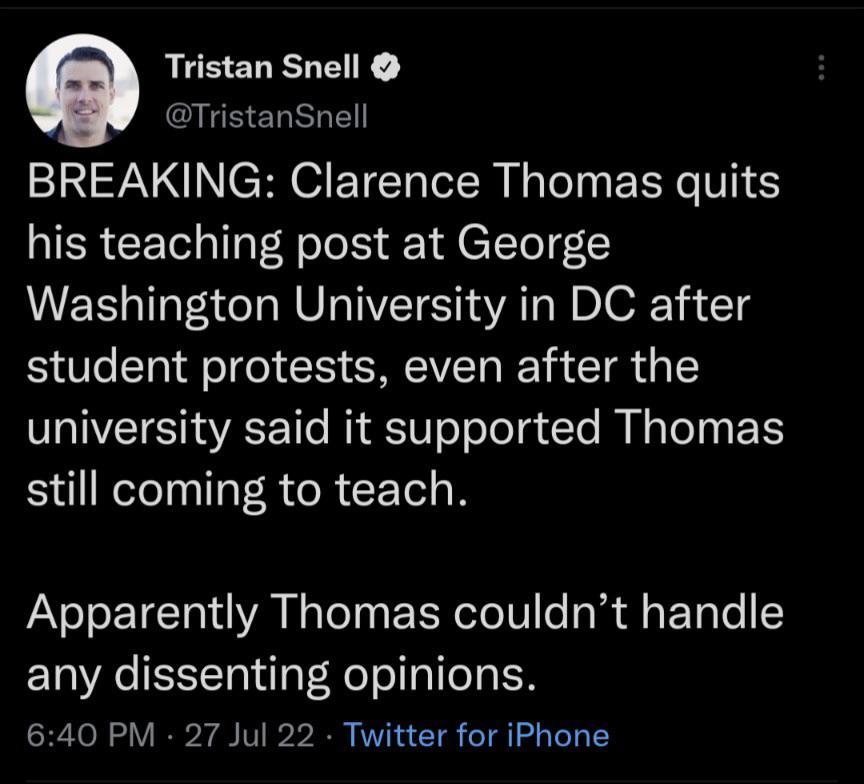Image resolution: width=864 pixels, height=784 pixels.
Task: Click the separator dot before Twitter for iPhone
Action: coord(329,735)
